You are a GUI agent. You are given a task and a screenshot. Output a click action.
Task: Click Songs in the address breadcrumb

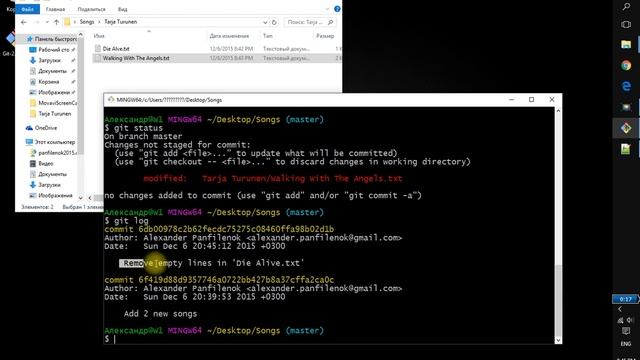(x=87, y=22)
